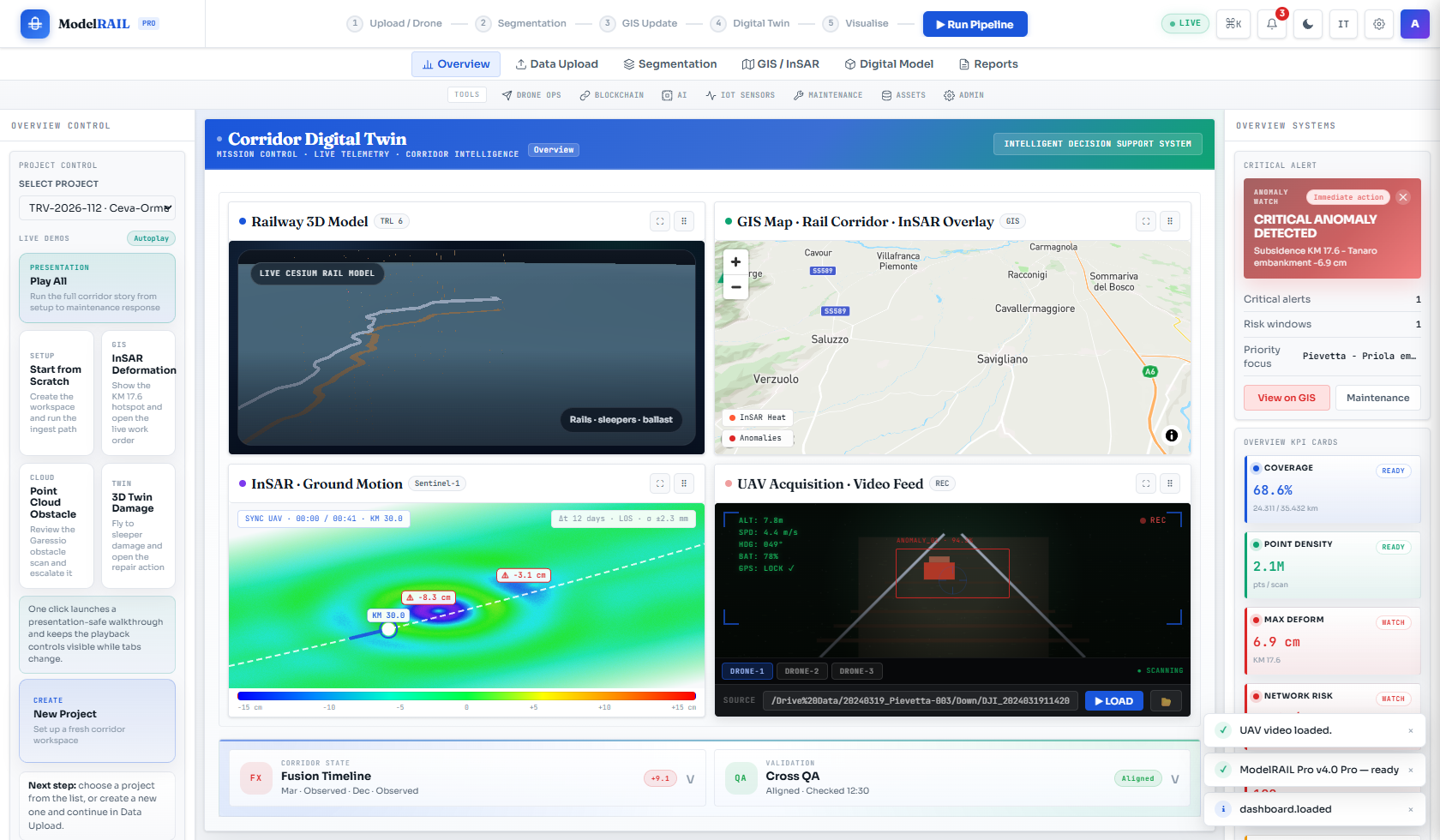Switch to the Reports tab

click(988, 63)
